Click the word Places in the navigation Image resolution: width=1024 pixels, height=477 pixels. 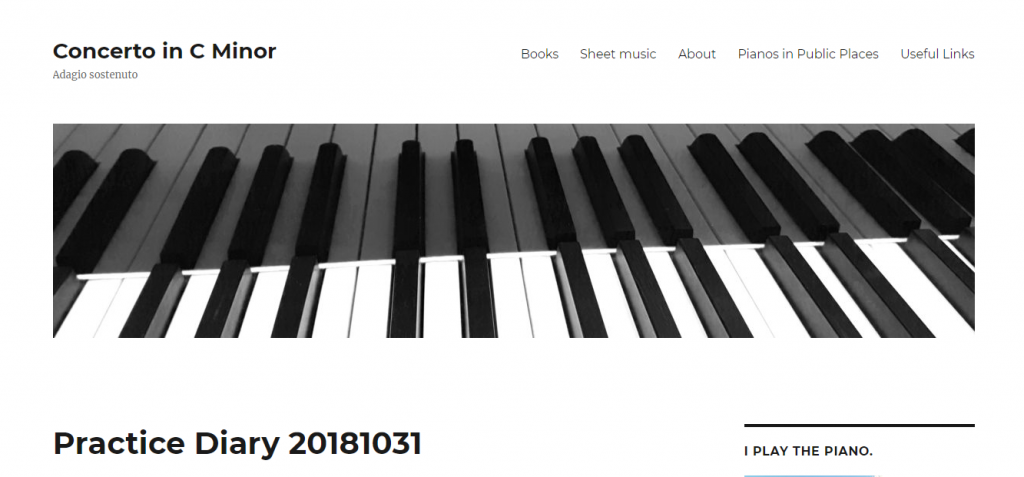click(858, 54)
